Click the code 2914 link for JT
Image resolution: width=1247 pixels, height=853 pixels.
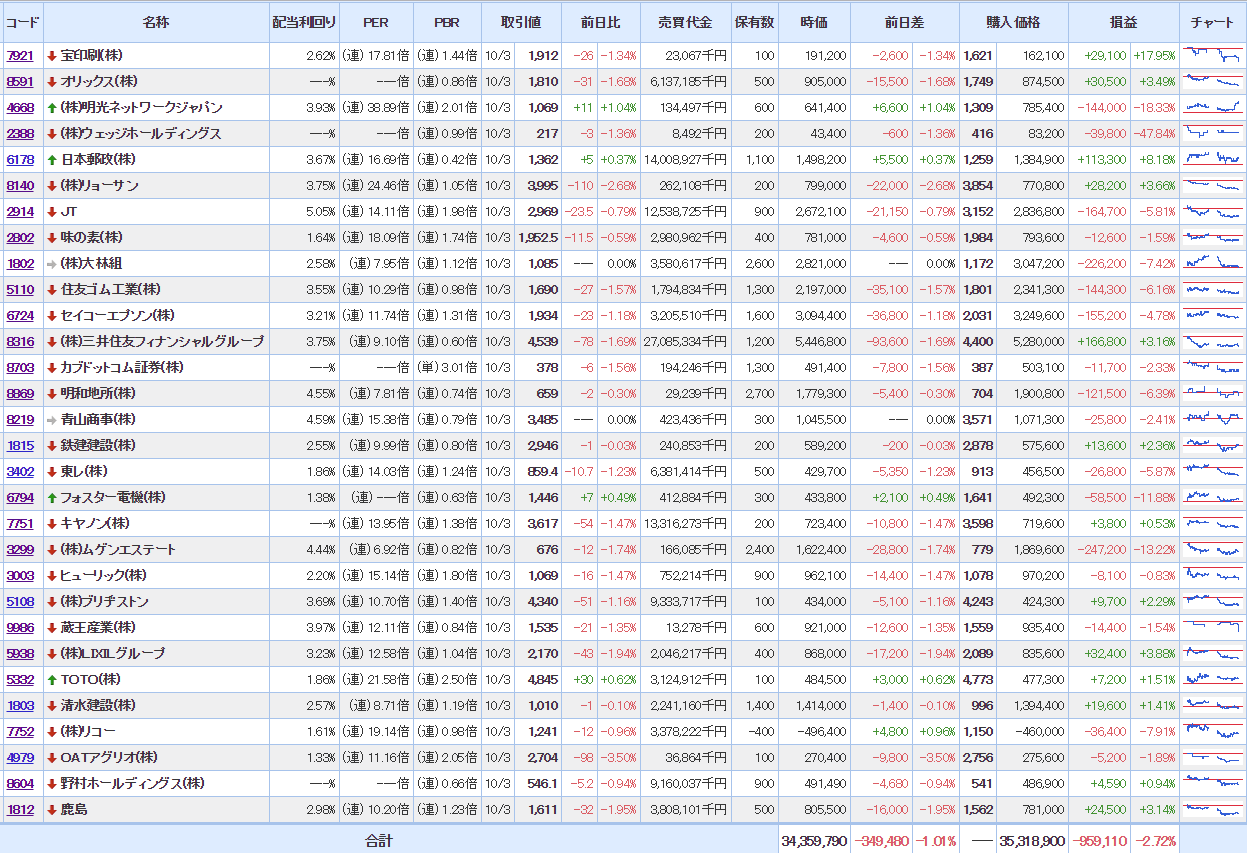point(20,211)
